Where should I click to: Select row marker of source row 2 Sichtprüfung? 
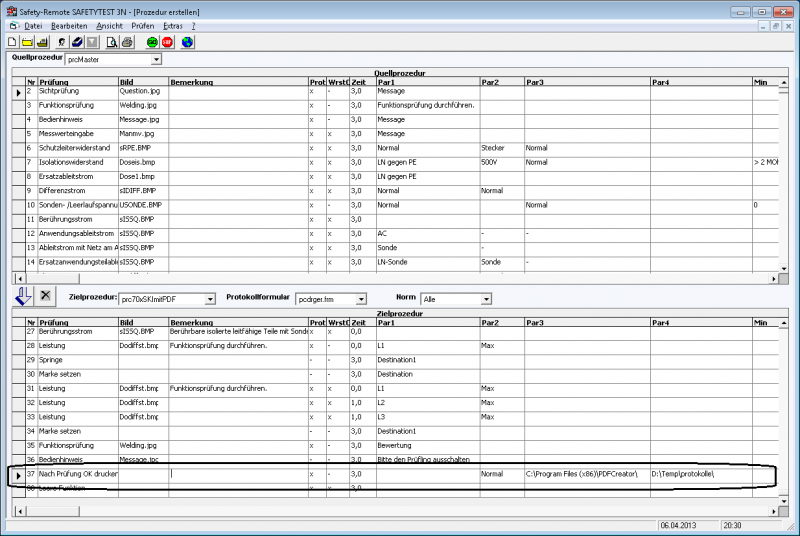point(19,92)
